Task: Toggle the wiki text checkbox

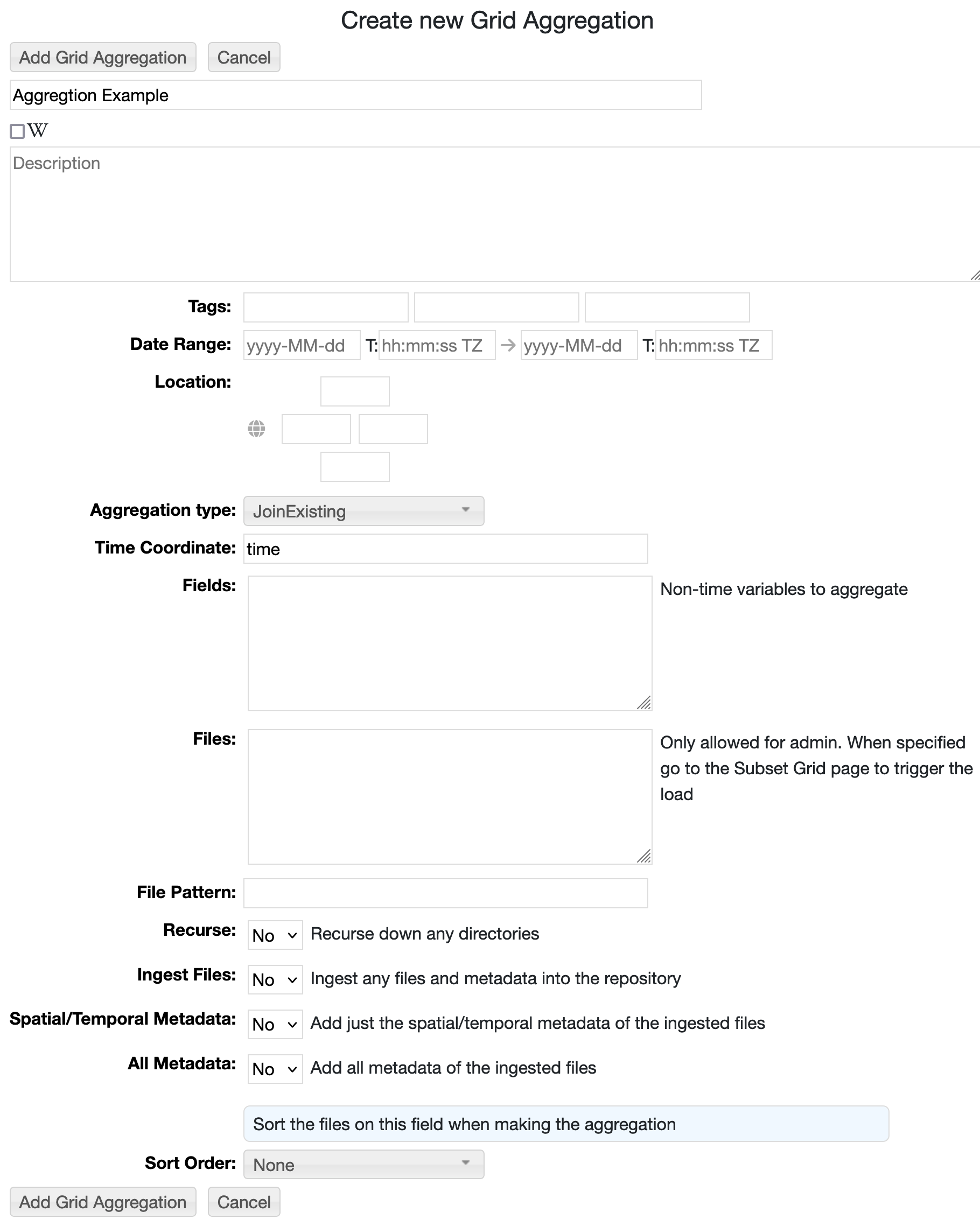Action: 18,131
